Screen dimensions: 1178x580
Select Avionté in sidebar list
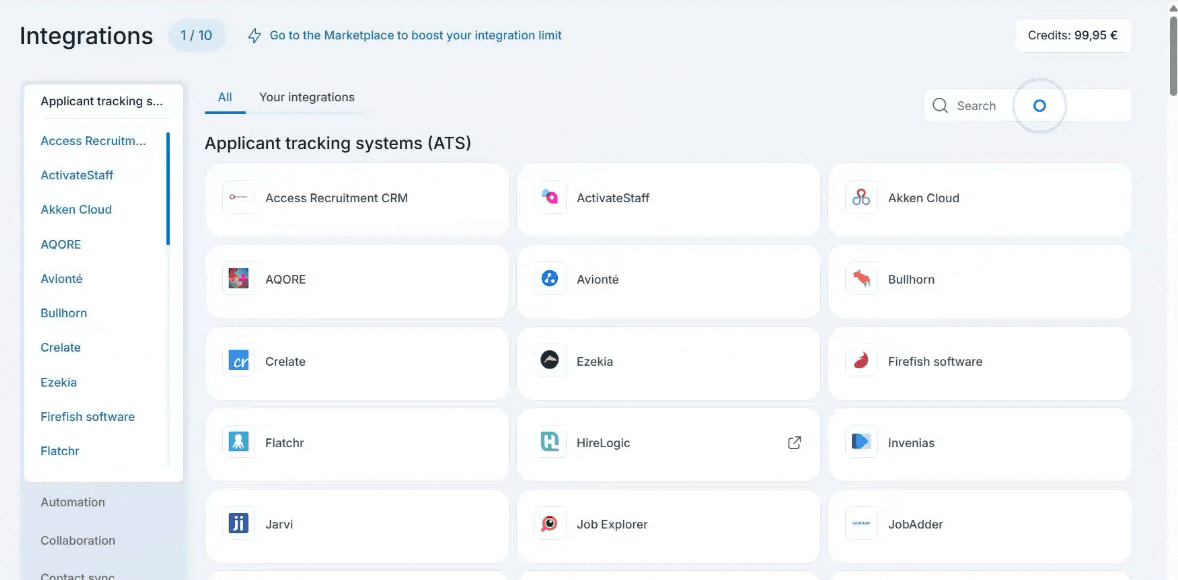click(x=62, y=279)
